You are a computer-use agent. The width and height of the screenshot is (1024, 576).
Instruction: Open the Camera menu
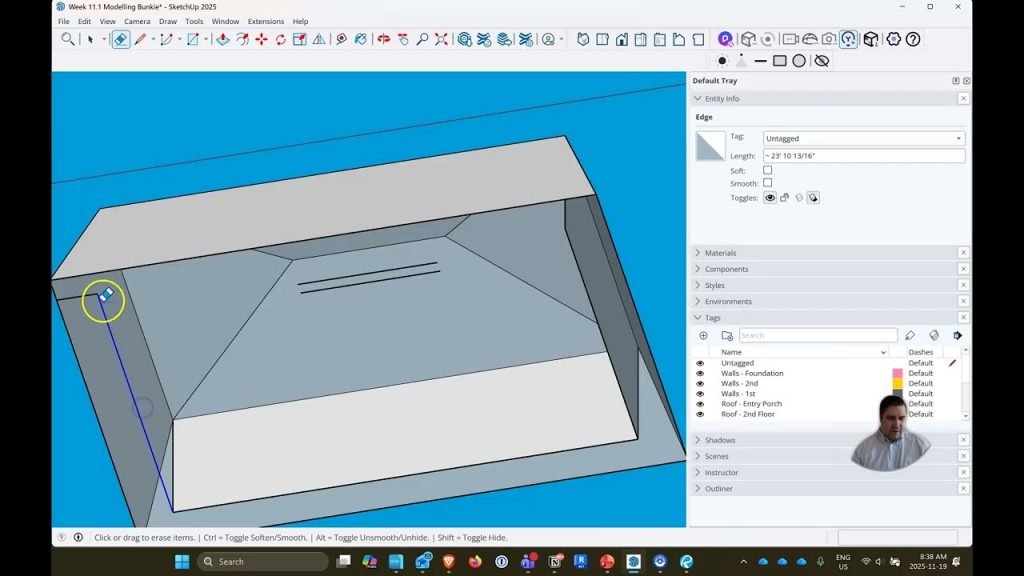coord(137,21)
